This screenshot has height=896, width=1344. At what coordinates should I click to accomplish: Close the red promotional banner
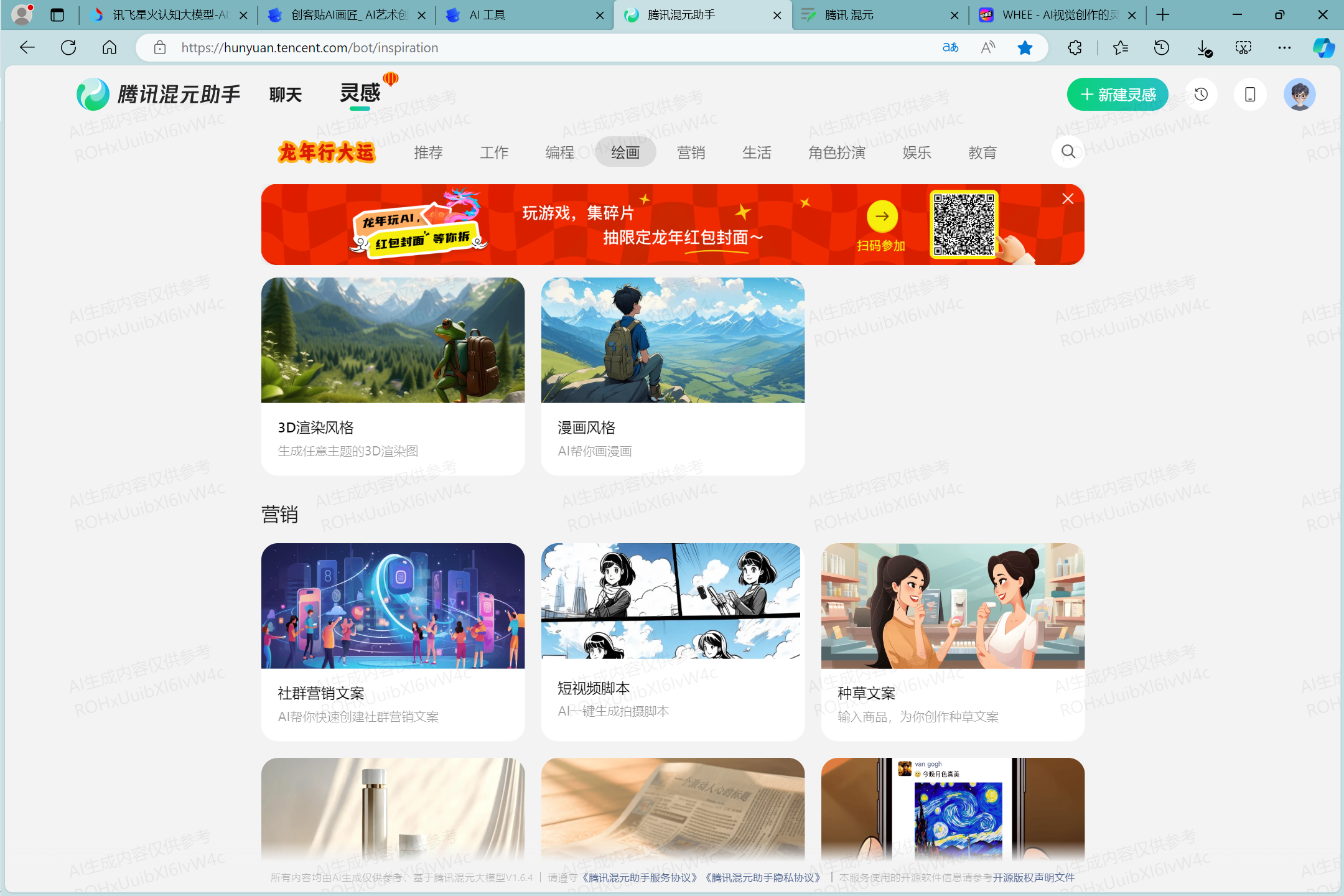coord(1068,199)
